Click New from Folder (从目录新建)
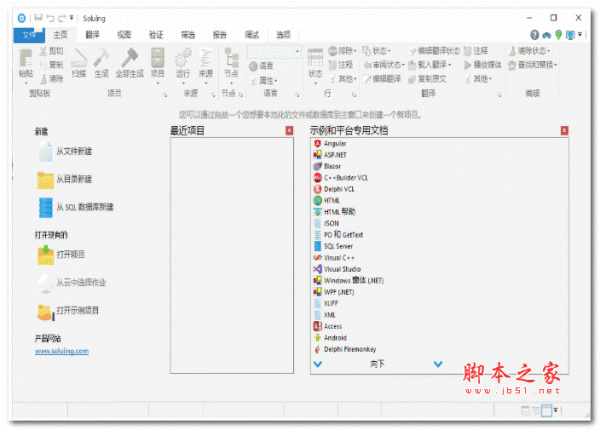Screen dimensions: 600x430 coord(65,179)
